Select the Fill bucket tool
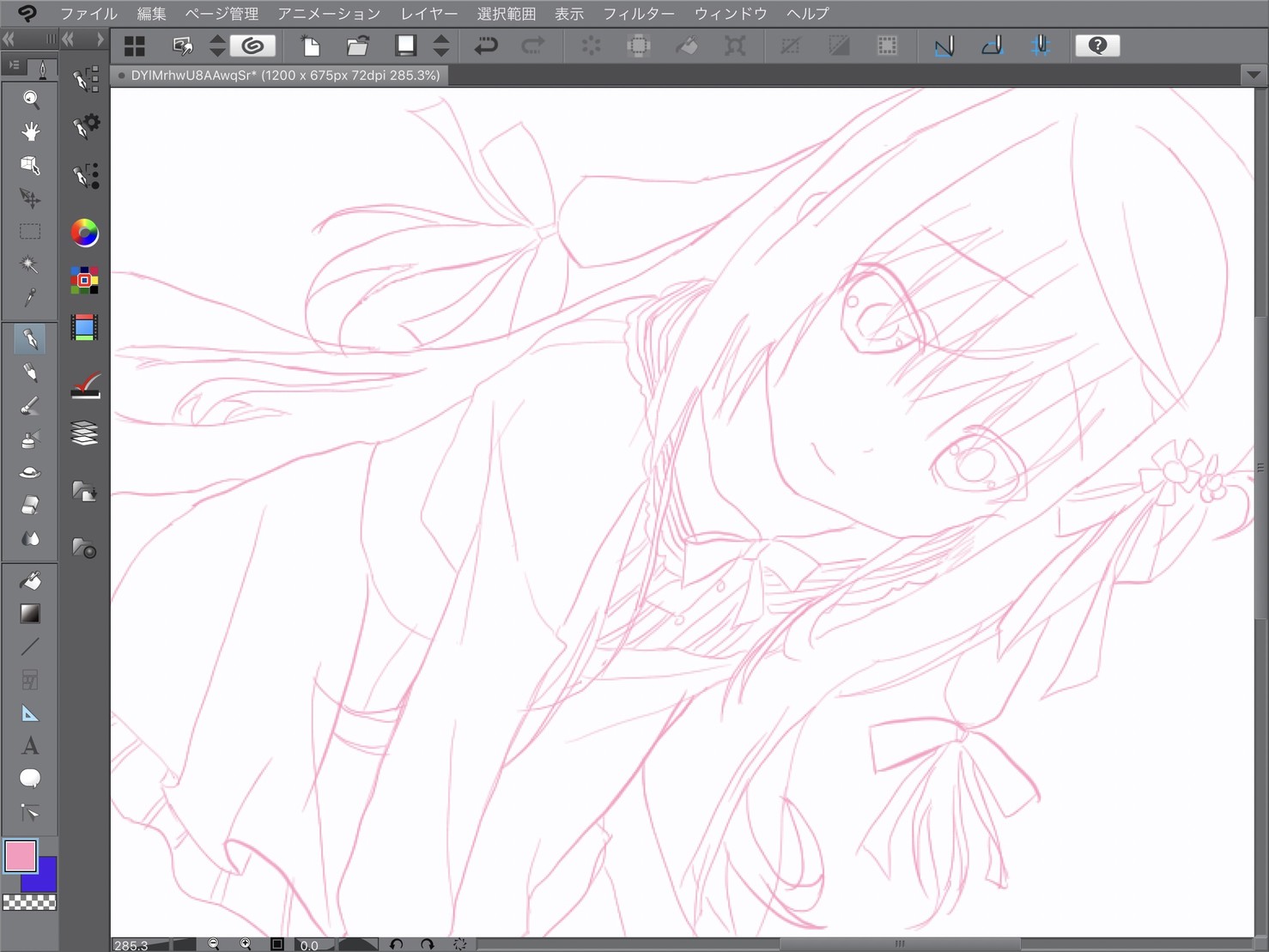The width and height of the screenshot is (1269, 952). point(30,581)
